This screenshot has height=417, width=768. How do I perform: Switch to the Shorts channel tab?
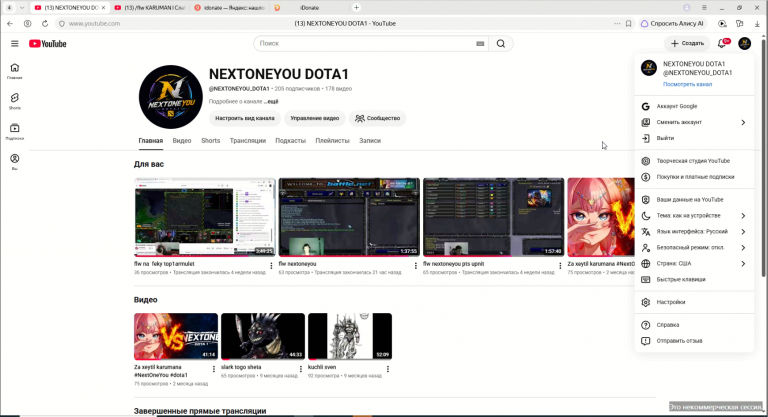211,141
